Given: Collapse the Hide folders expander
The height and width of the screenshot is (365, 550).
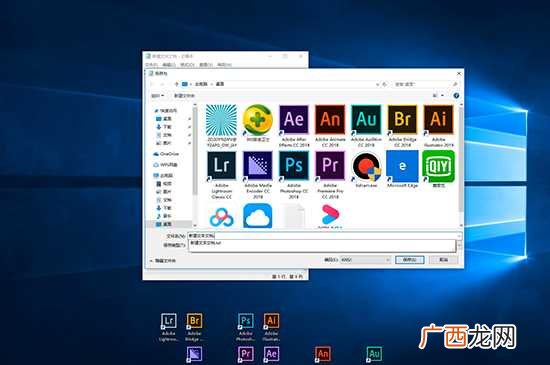Looking at the screenshot, I should point(163,261).
